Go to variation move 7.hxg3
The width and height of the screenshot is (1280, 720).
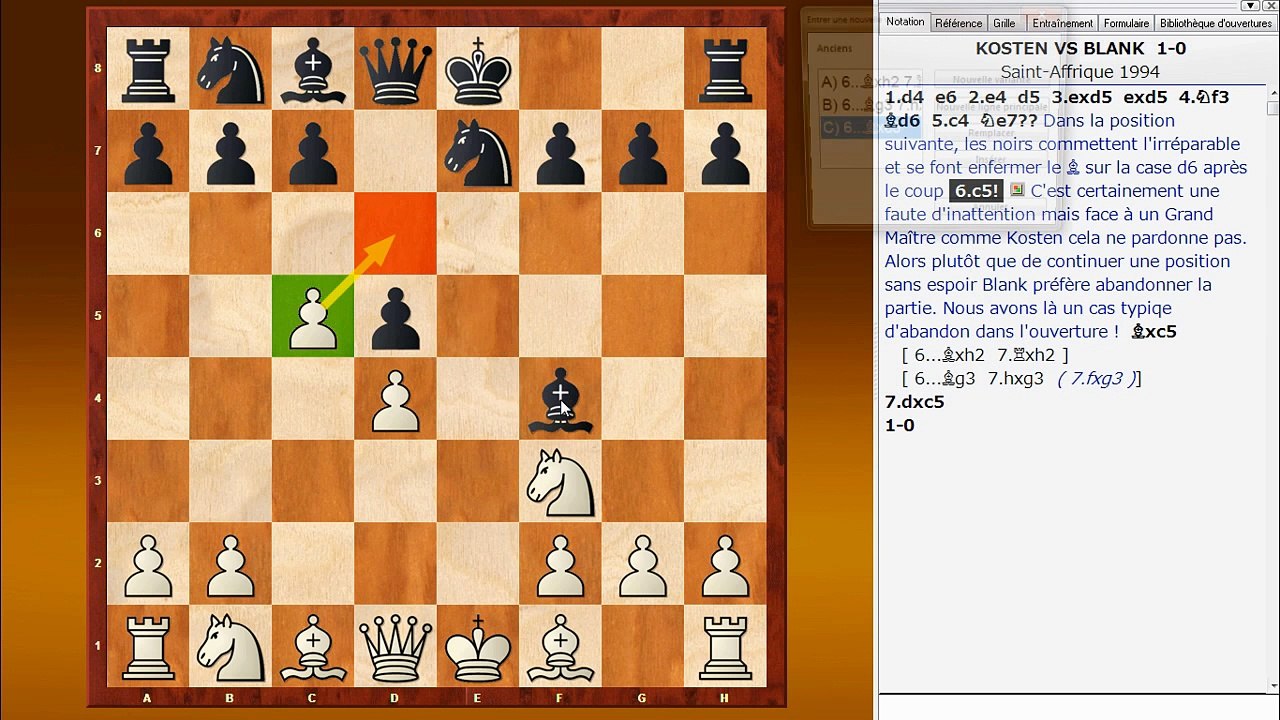1016,379
